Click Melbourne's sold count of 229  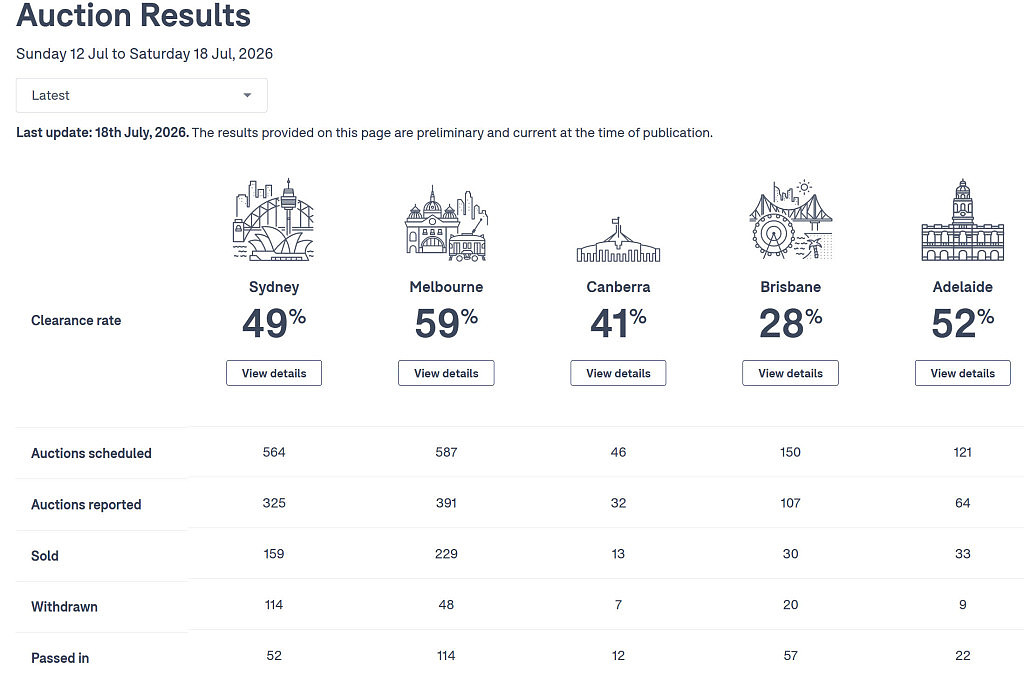(446, 554)
